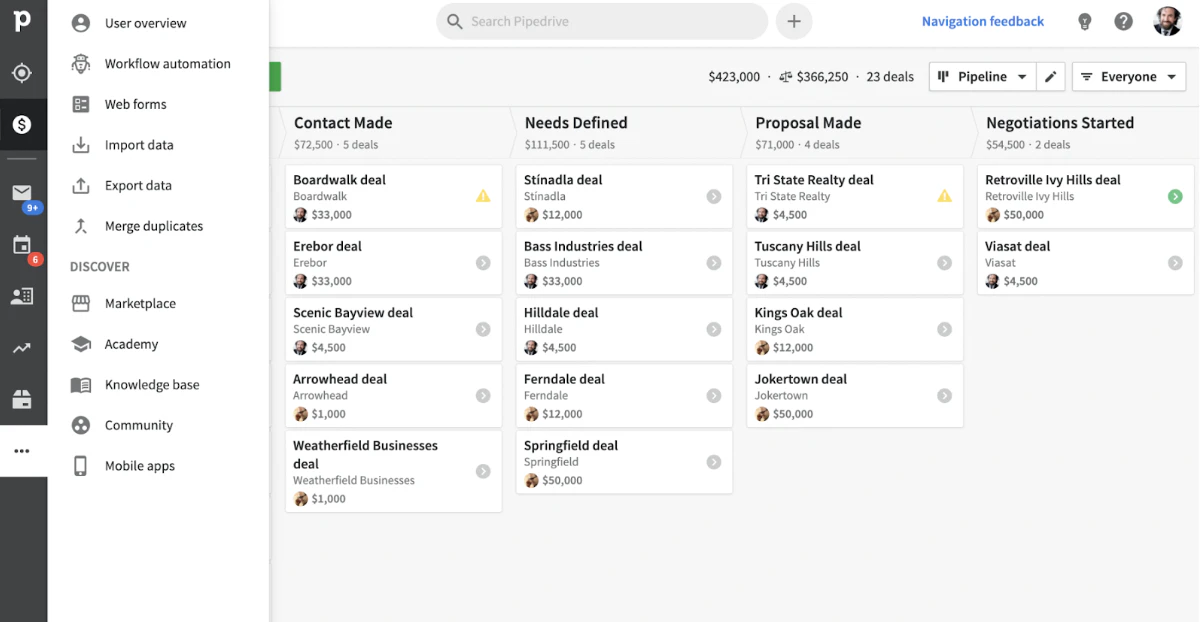1202x622 pixels.
Task: Click the Springfield deal $50,000 value
Action: (x=562, y=481)
